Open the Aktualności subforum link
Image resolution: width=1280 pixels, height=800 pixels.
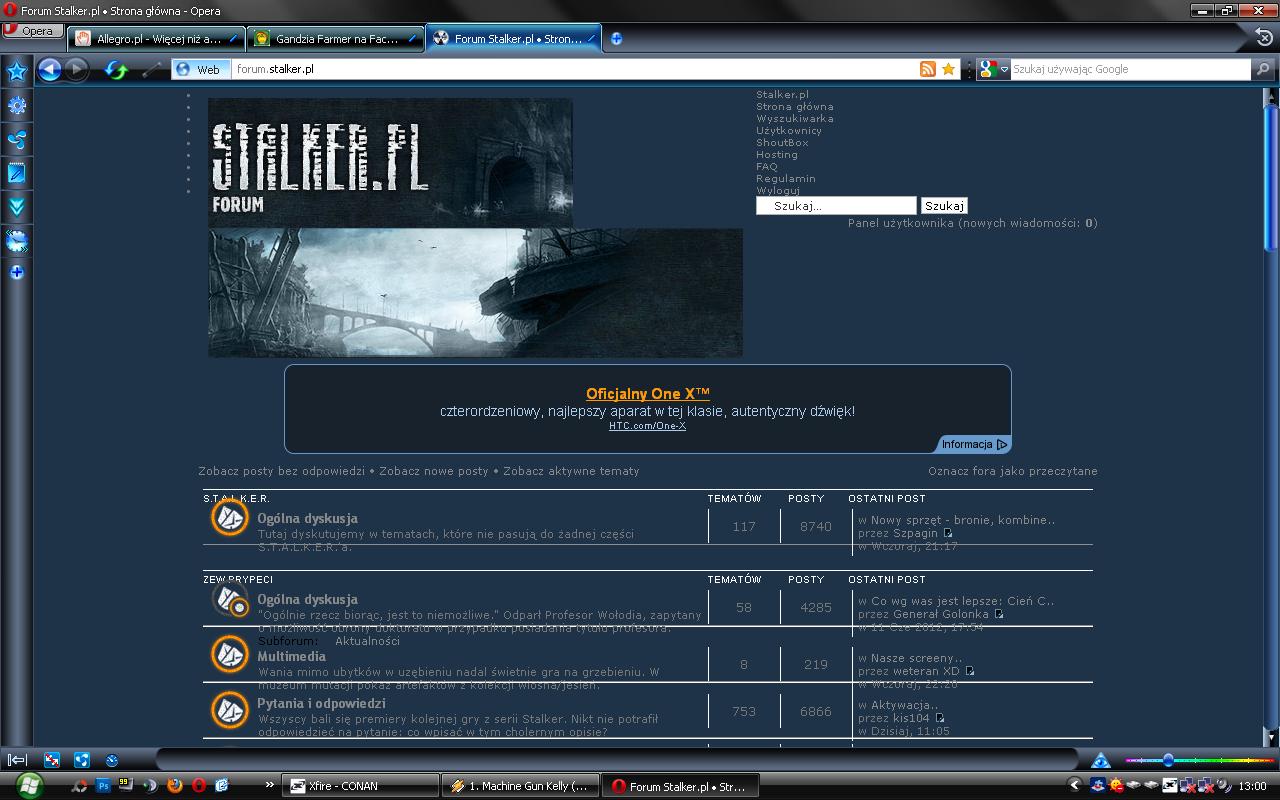[367, 641]
